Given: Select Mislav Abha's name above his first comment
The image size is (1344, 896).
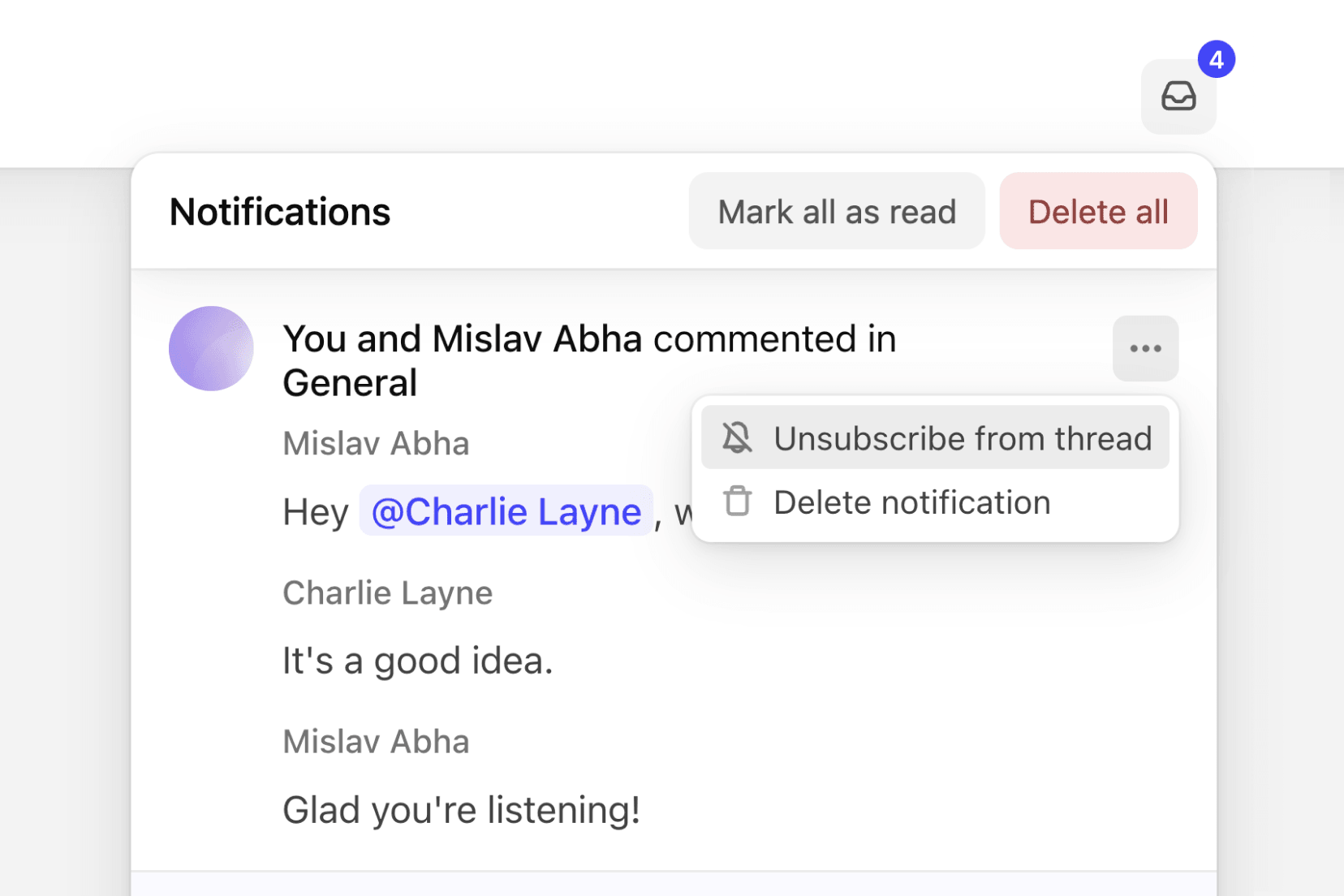Looking at the screenshot, I should (x=376, y=443).
